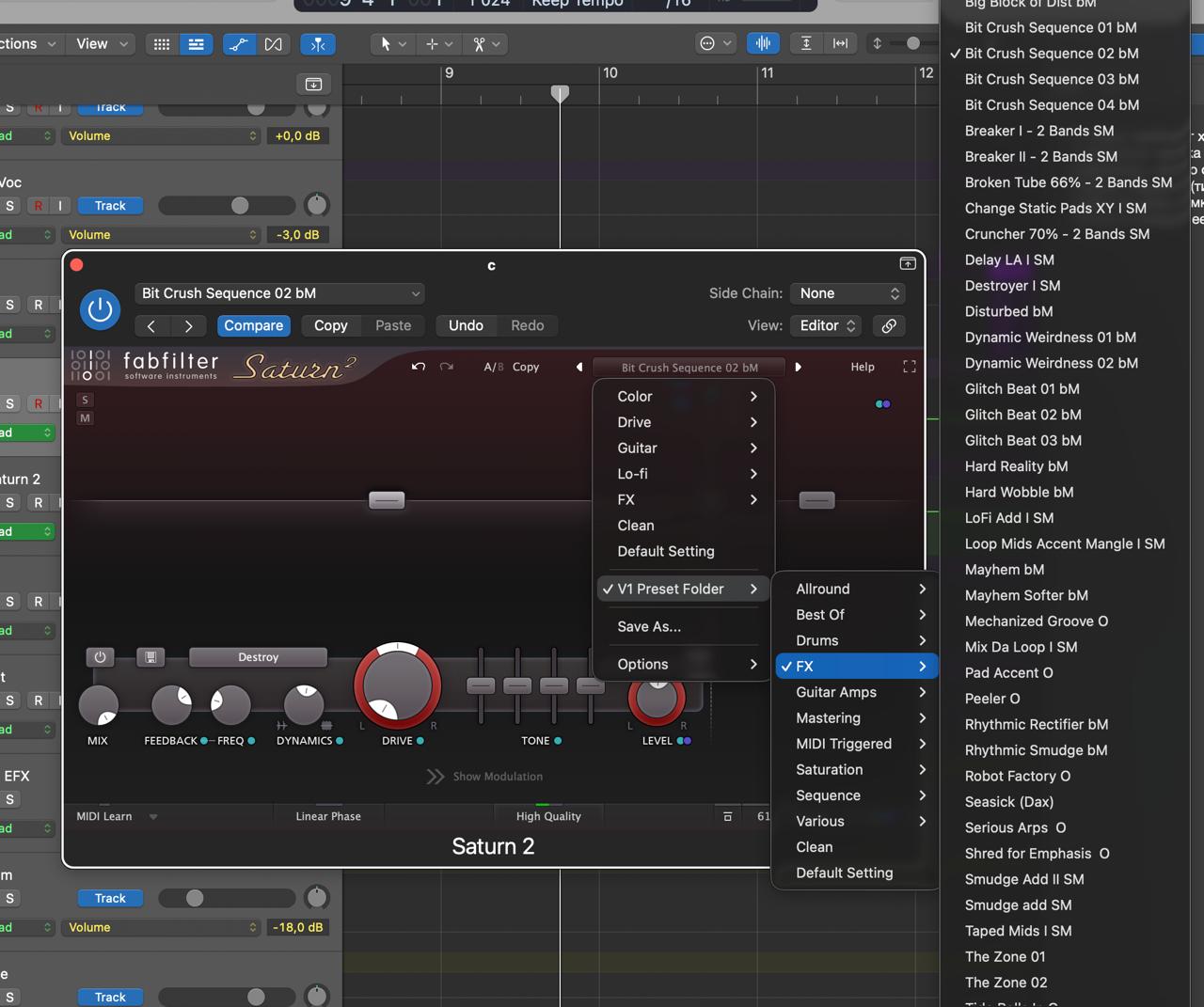Click the vertical auto zoom icon
Screen dimensions: 1204x1007
[806, 43]
